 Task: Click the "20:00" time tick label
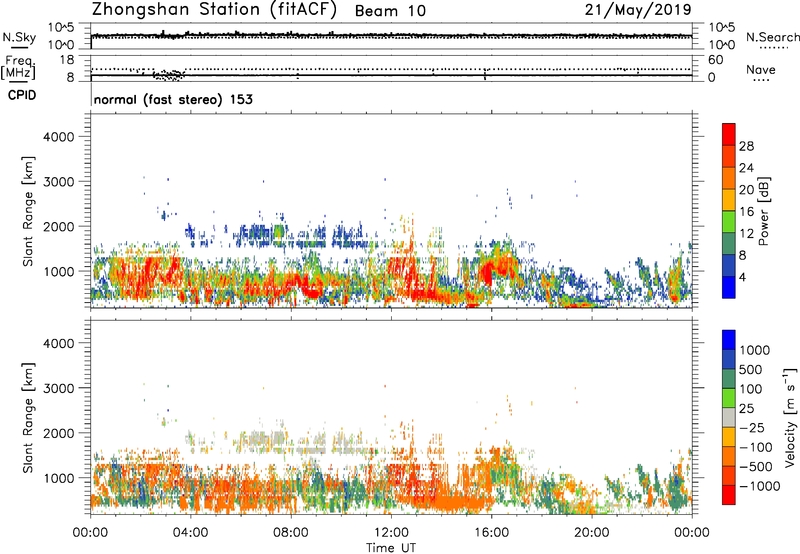[x=591, y=533]
